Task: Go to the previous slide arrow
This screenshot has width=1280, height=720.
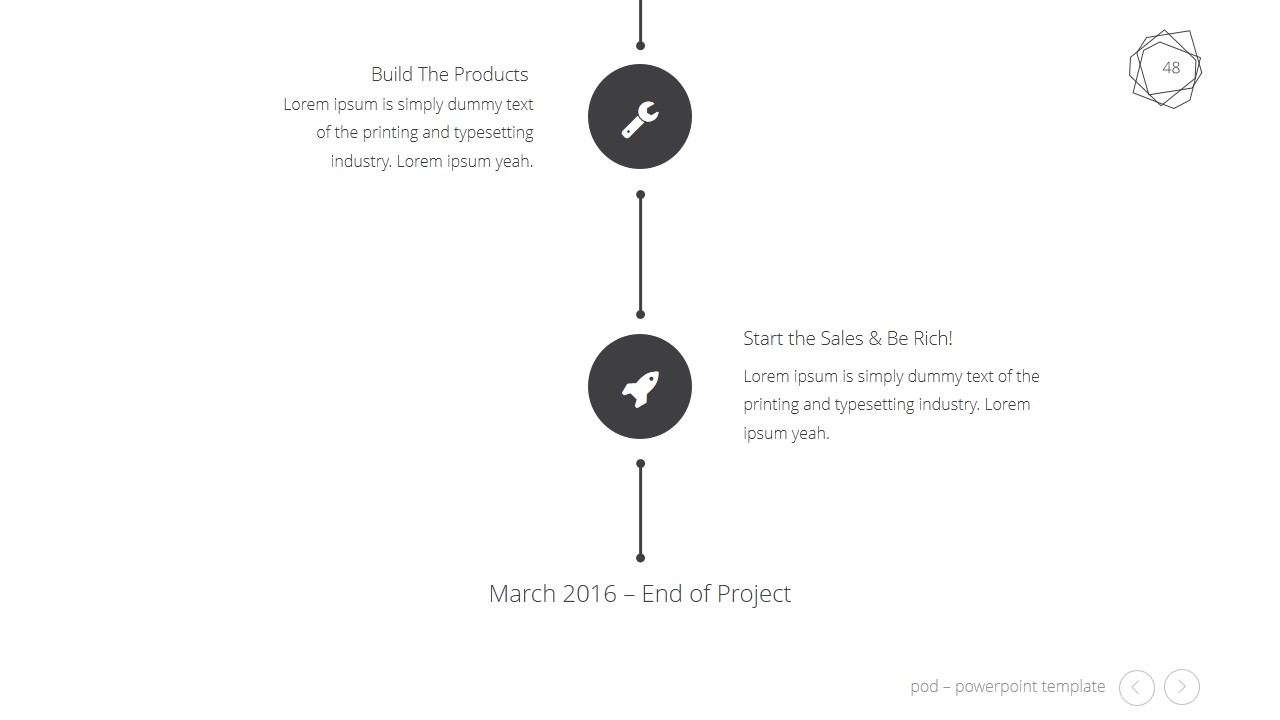Action: point(1136,687)
